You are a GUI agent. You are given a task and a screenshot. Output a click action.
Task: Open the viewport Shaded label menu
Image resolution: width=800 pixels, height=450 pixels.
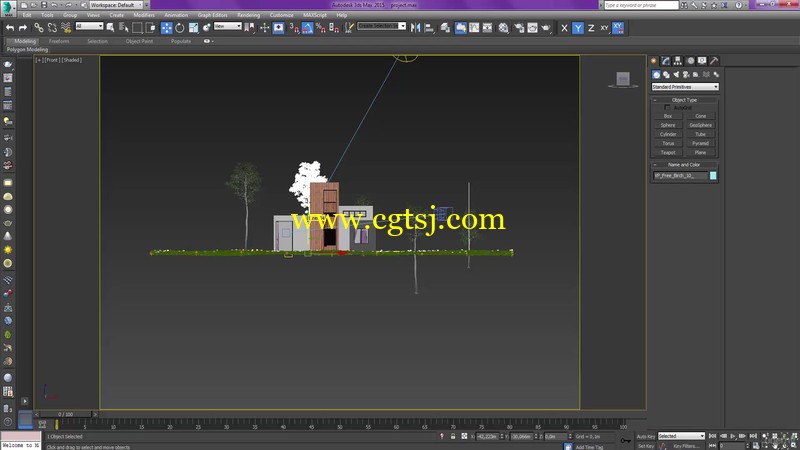(72, 60)
